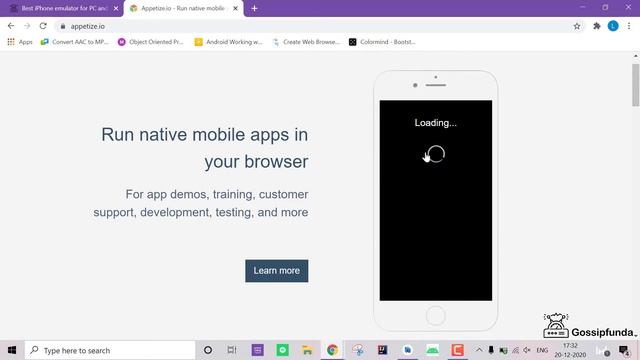Click the loading iPhone screen
The width and height of the screenshot is (640, 360).
436,200
